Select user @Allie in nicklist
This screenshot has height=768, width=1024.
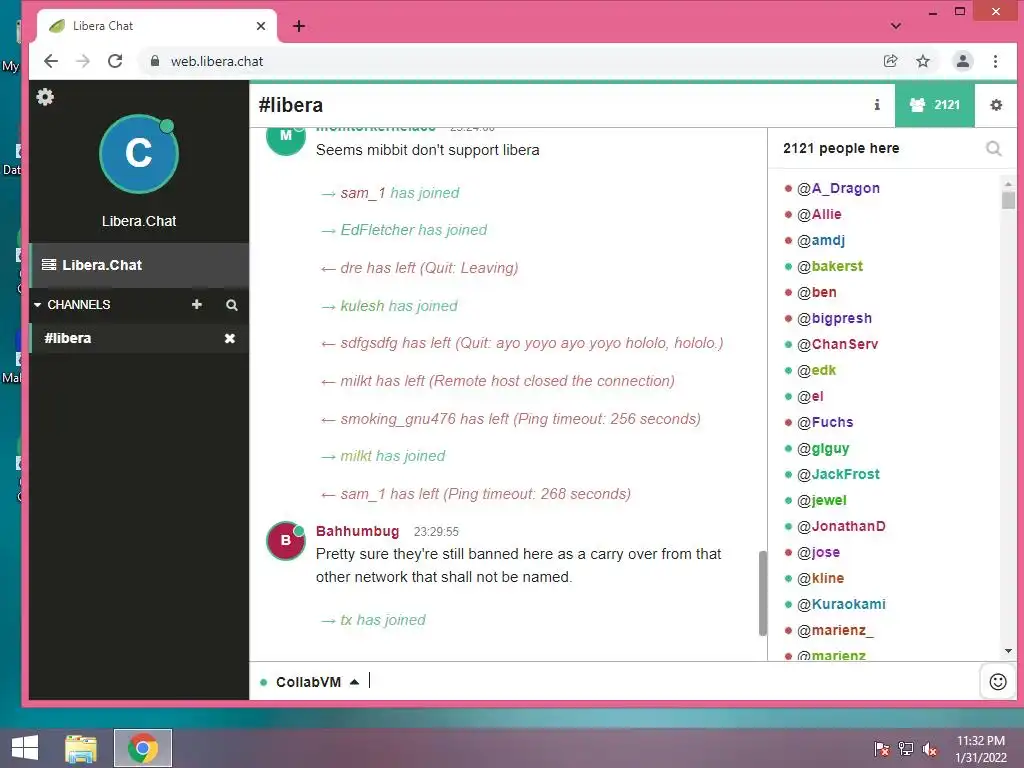click(x=819, y=214)
